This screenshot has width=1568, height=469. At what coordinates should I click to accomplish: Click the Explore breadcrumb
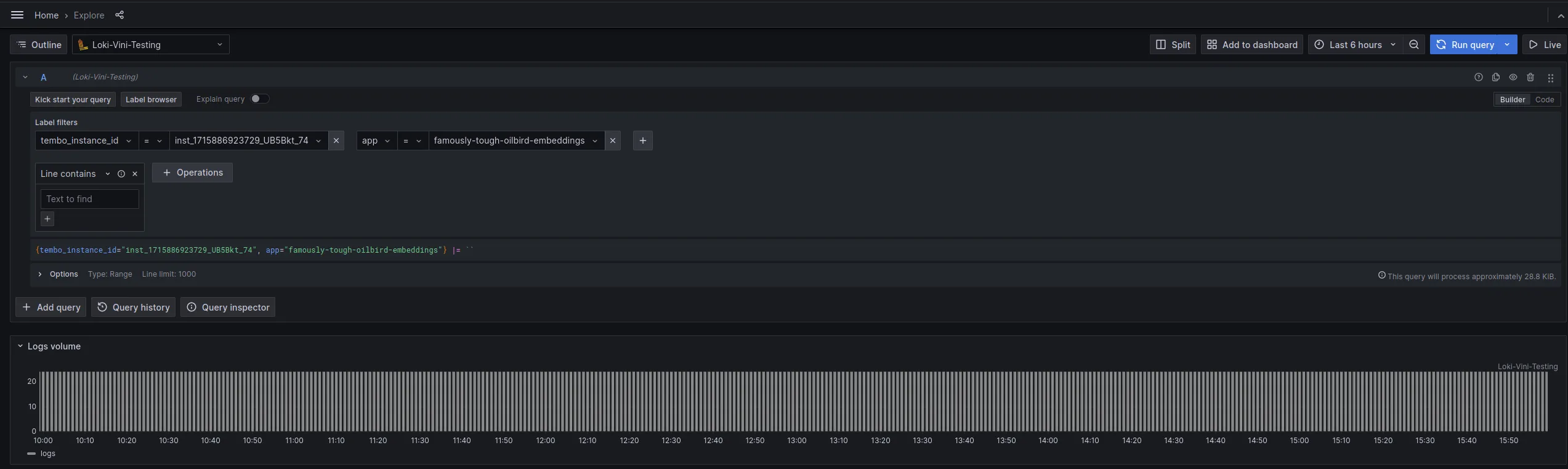[89, 15]
